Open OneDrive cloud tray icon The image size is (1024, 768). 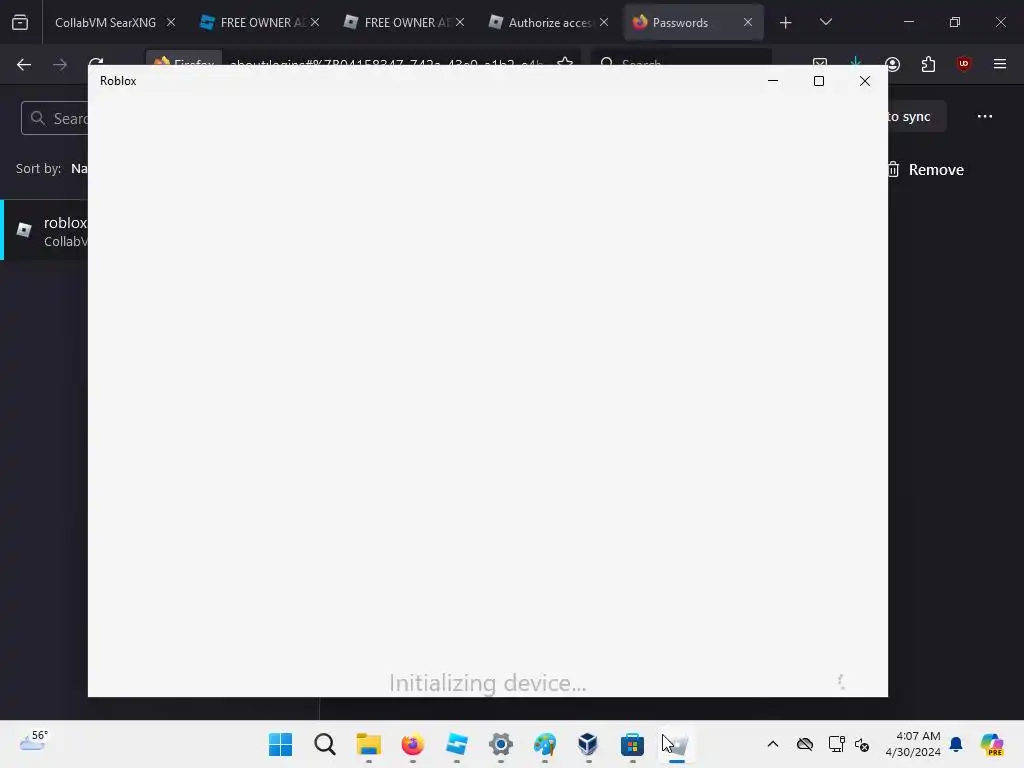805,744
